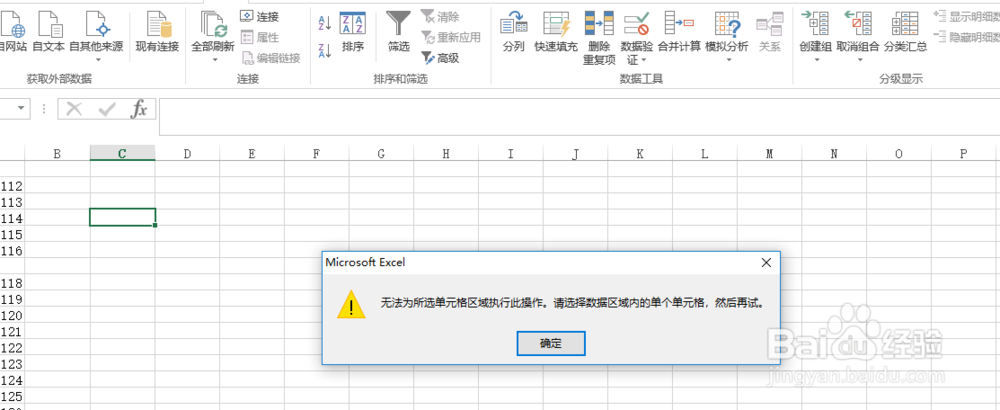Select column C header
1000x410 pixels.
tap(122, 153)
